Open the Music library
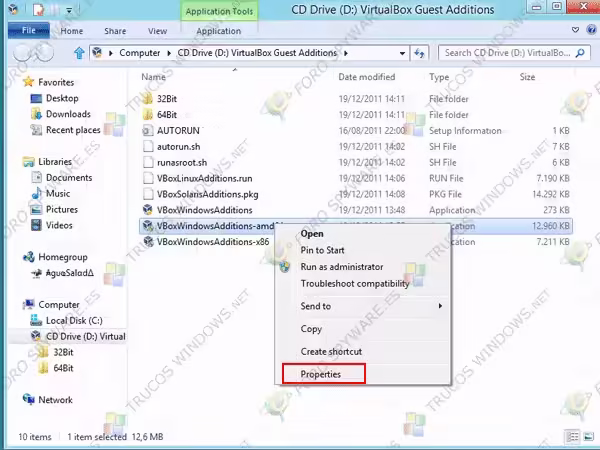Image resolution: width=600 pixels, height=450 pixels. click(58, 194)
